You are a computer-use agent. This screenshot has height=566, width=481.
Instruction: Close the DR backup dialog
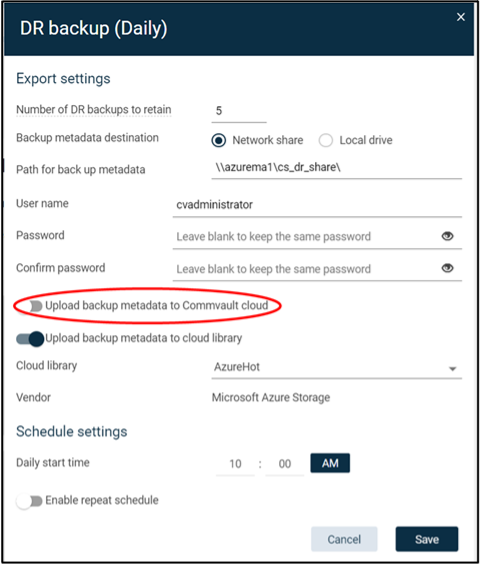tap(461, 17)
